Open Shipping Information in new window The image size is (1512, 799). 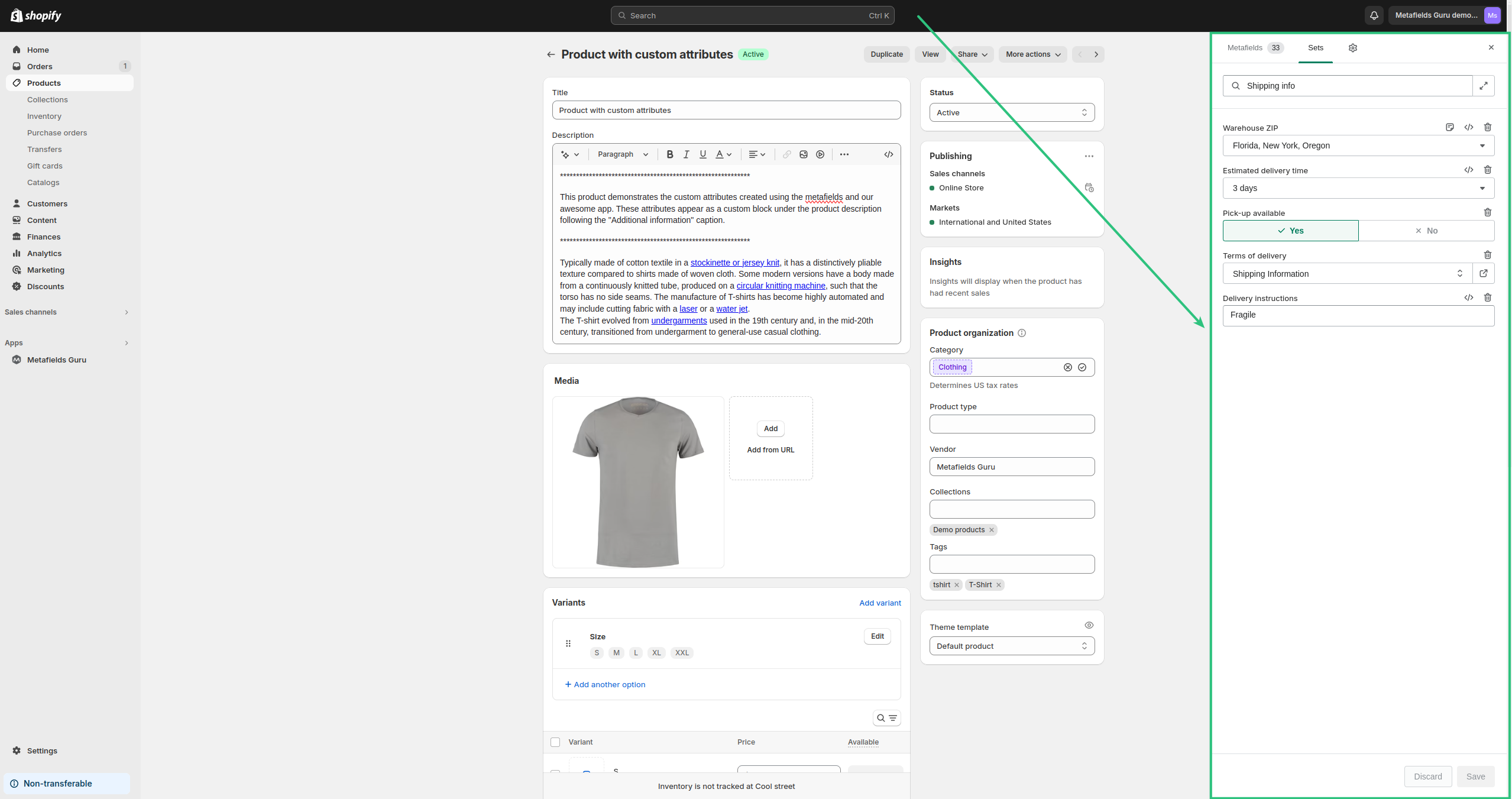tap(1483, 273)
